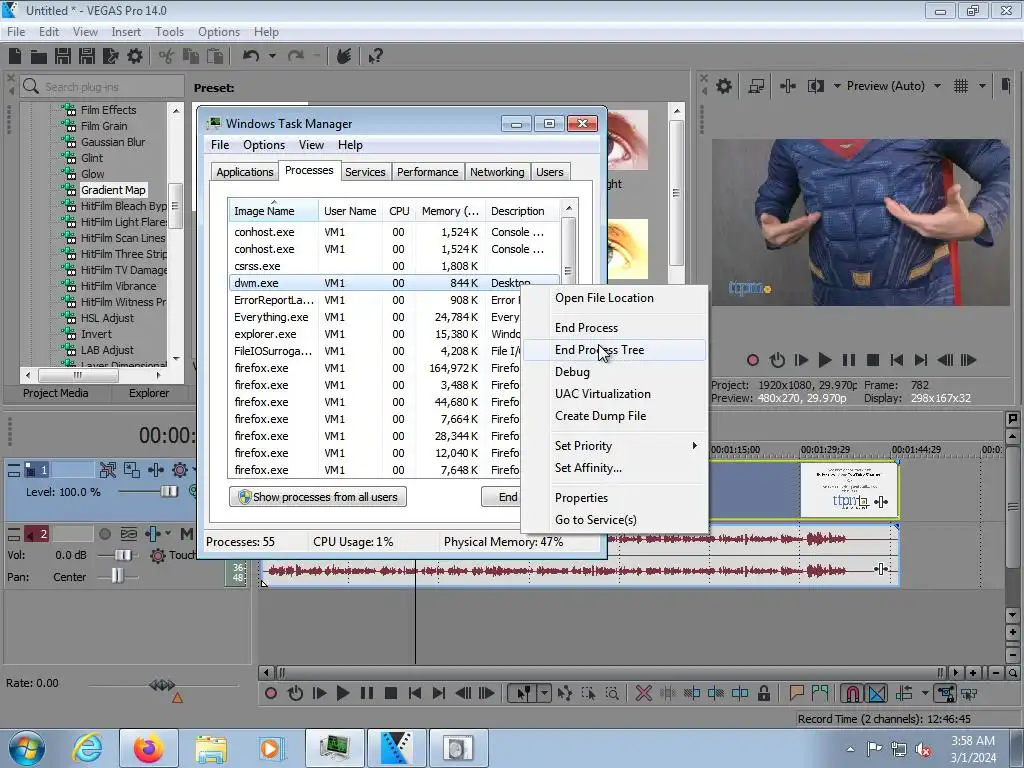Open Edit tool selector dropdown arrow
This screenshot has height=768, width=1024.
[544, 693]
